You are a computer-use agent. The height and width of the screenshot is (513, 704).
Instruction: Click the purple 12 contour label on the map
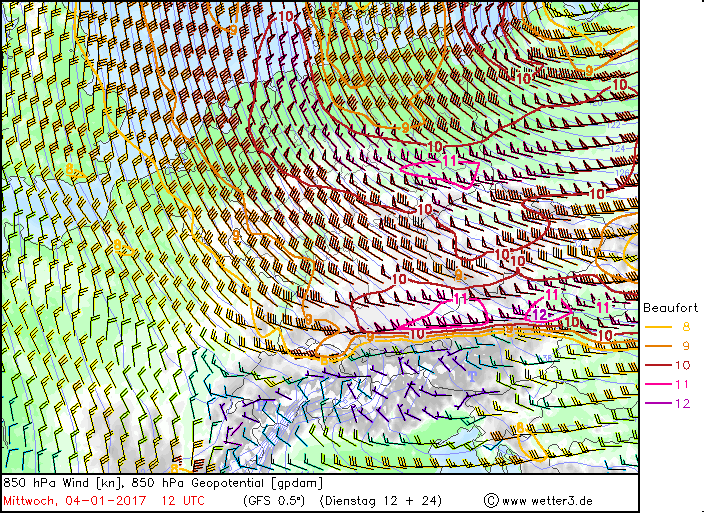pos(540,315)
